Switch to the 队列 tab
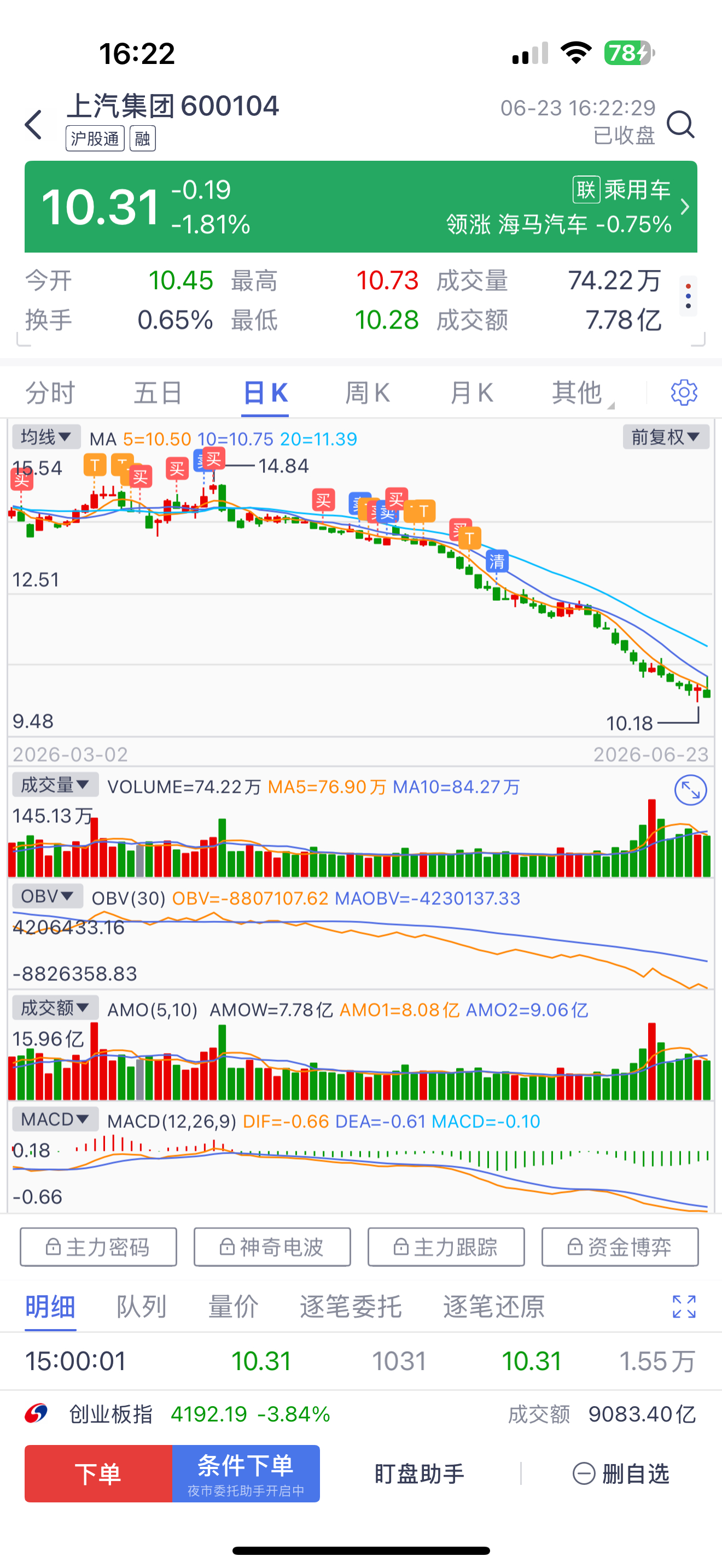Screen dimensions: 722x1568 pos(141,1306)
